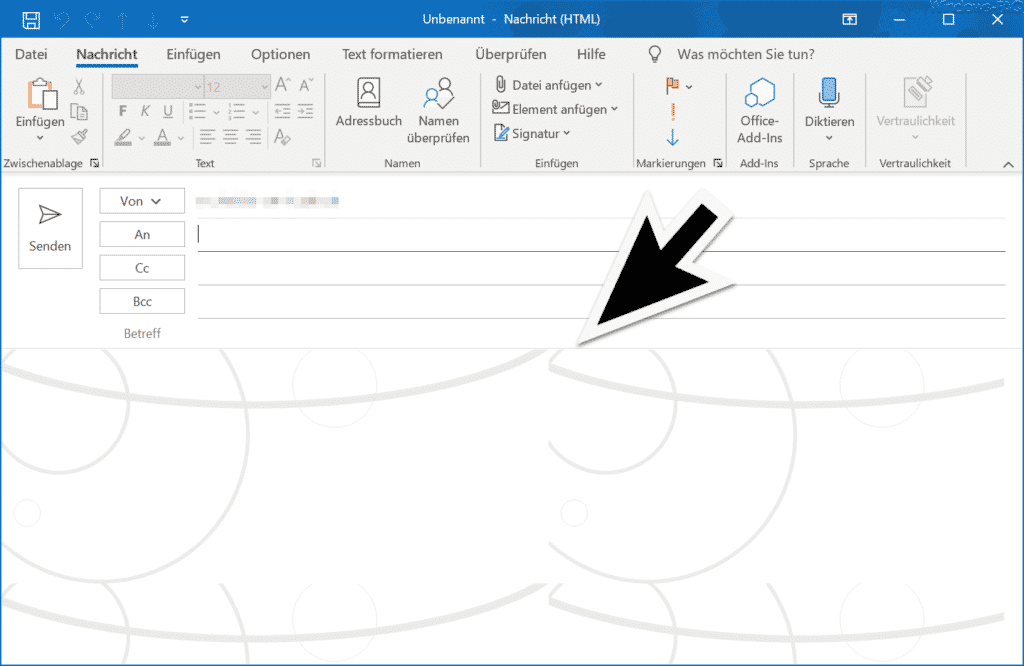Image resolution: width=1024 pixels, height=666 pixels.
Task: Mark message low importance with blue arrow
Action: pyautogui.click(x=673, y=137)
